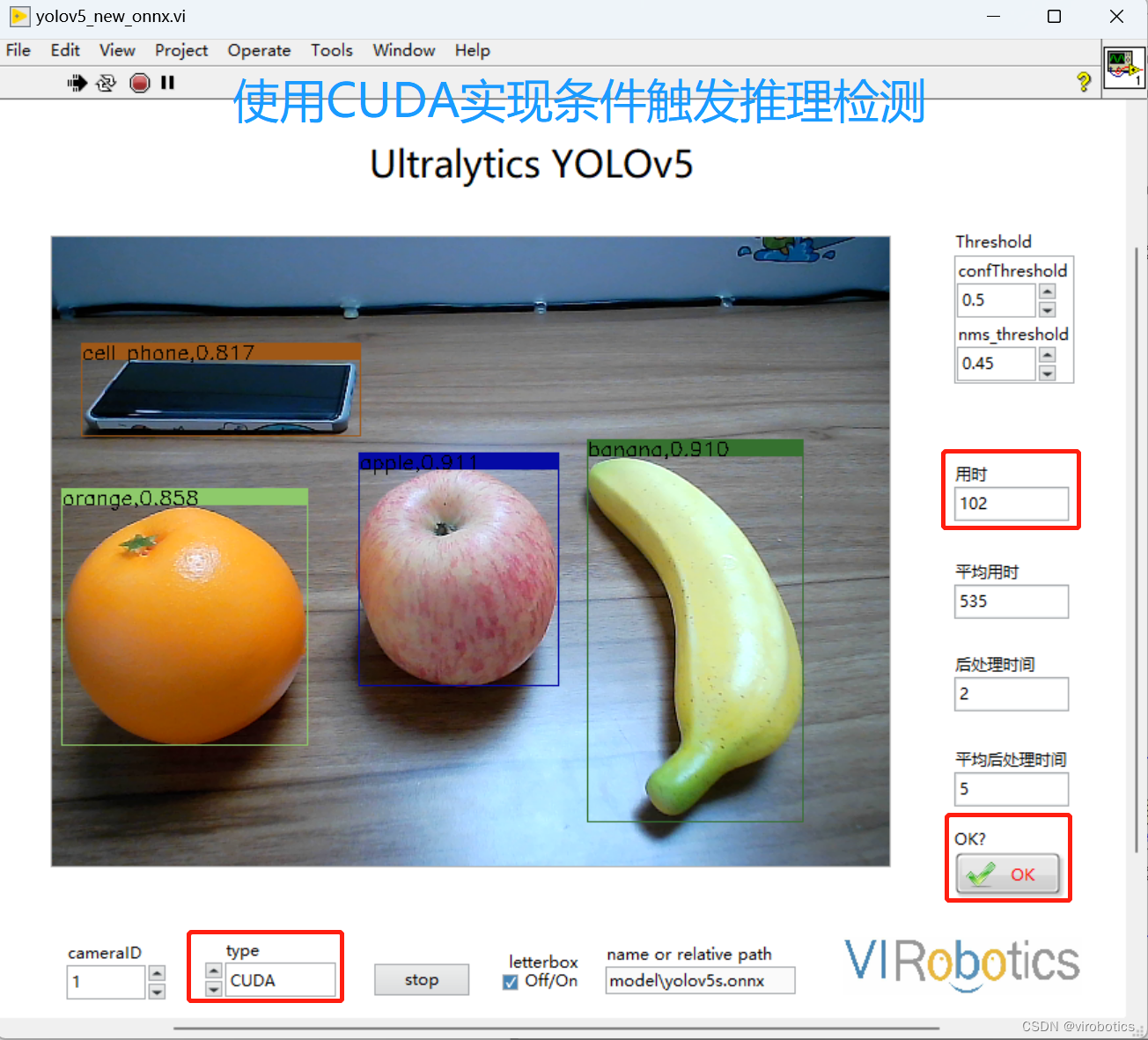Maximize the yolov5_new_onnx.vi window
Image resolution: width=1148 pixels, height=1040 pixels.
(1054, 16)
